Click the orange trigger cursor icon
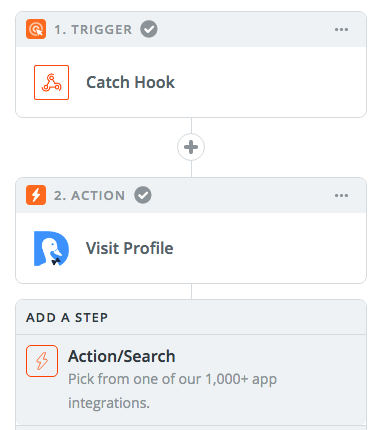This screenshot has width=376, height=430. click(x=36, y=29)
